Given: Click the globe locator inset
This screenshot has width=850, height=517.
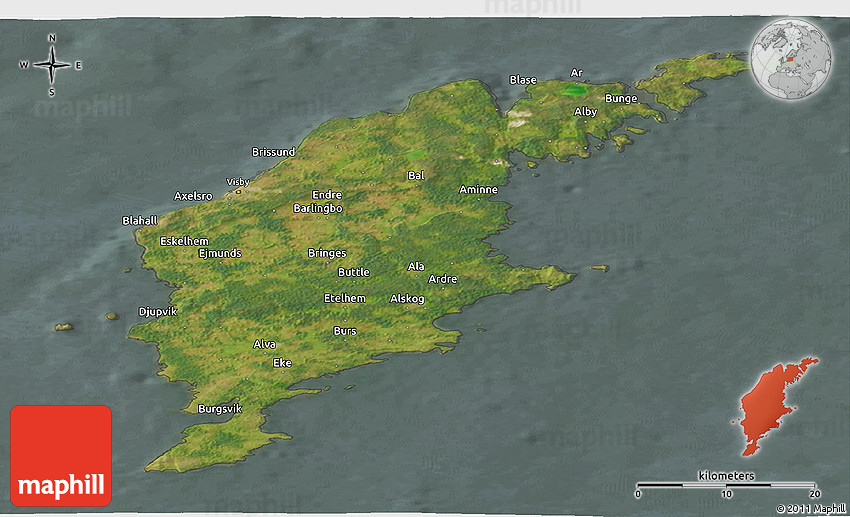Looking at the screenshot, I should (792, 60).
